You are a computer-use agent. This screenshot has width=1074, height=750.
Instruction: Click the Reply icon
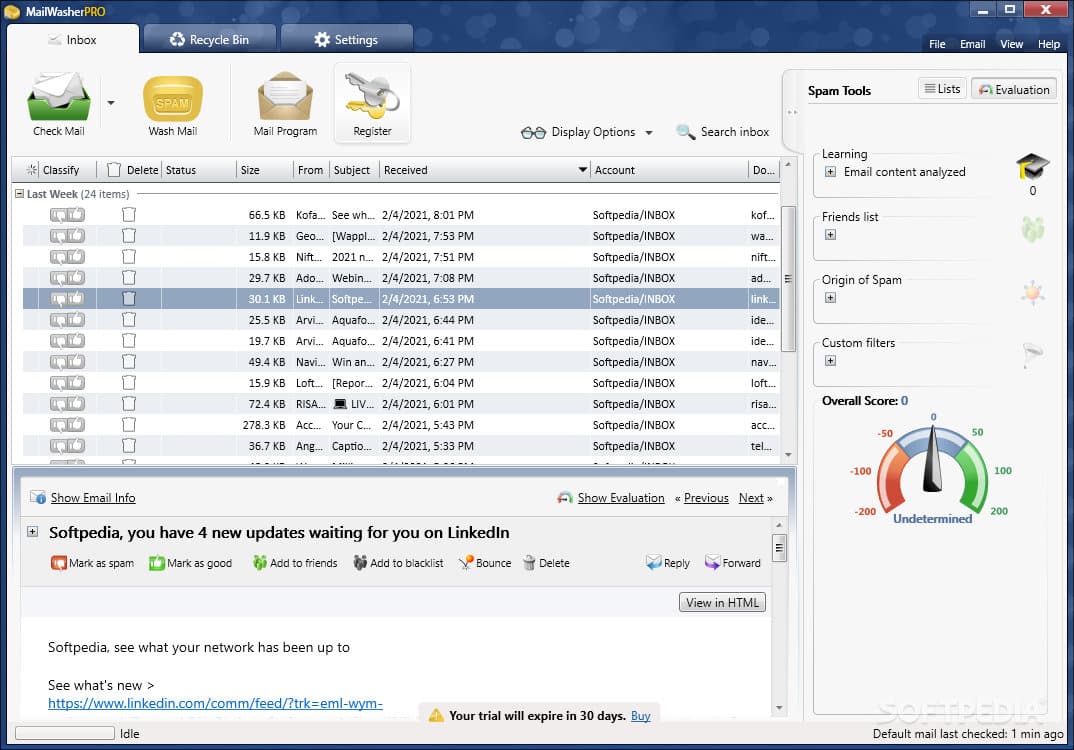pyautogui.click(x=653, y=563)
